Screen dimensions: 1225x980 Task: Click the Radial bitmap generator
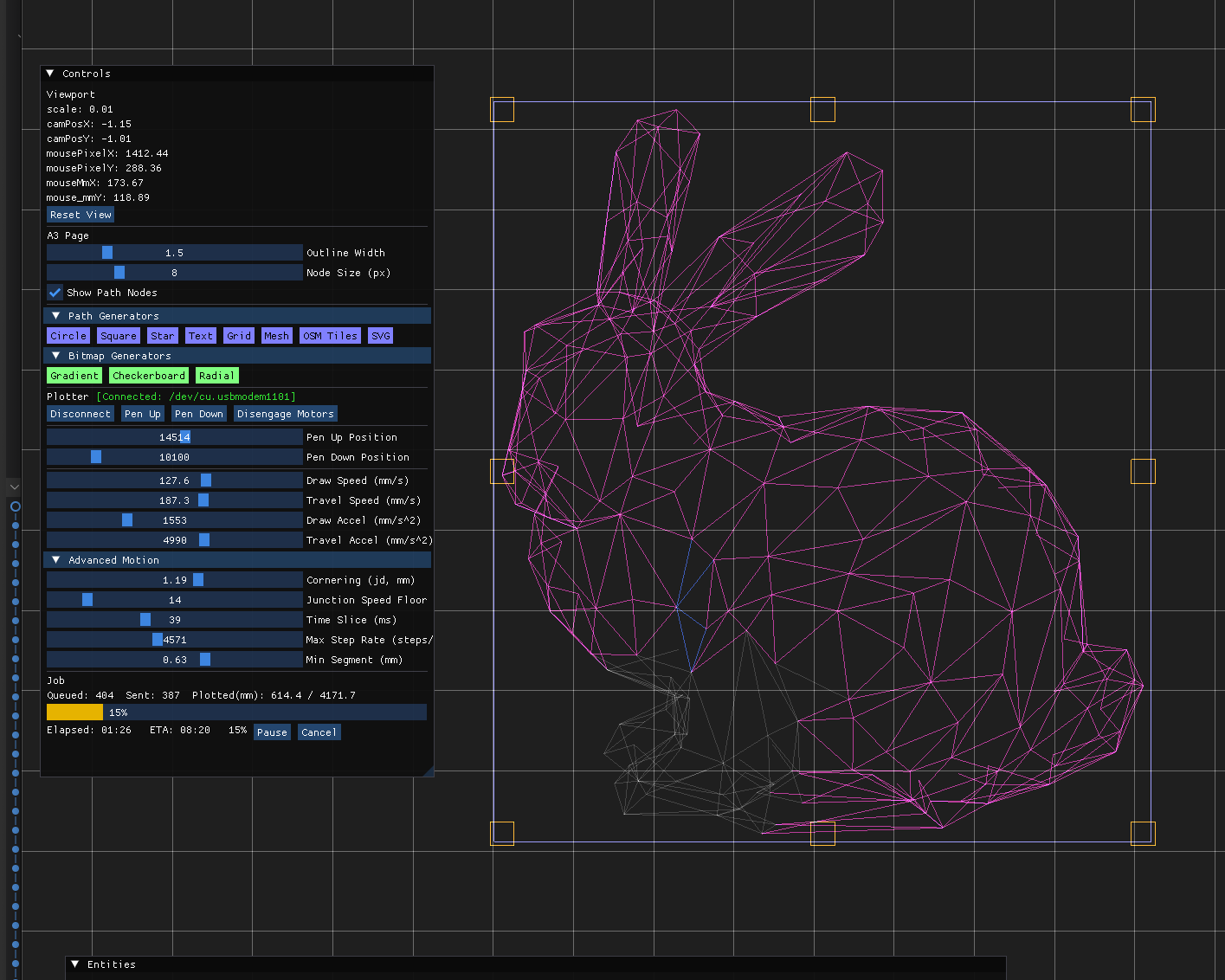pyautogui.click(x=216, y=376)
